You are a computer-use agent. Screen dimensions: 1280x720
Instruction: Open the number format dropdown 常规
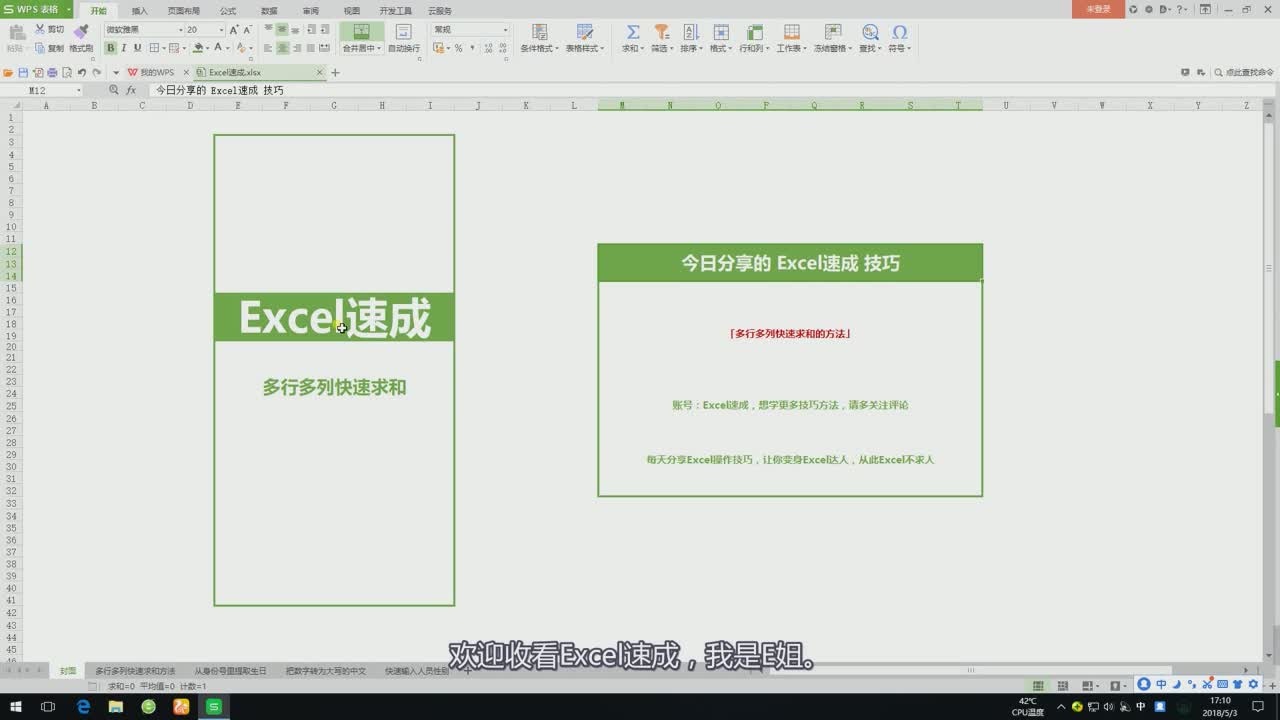[471, 30]
